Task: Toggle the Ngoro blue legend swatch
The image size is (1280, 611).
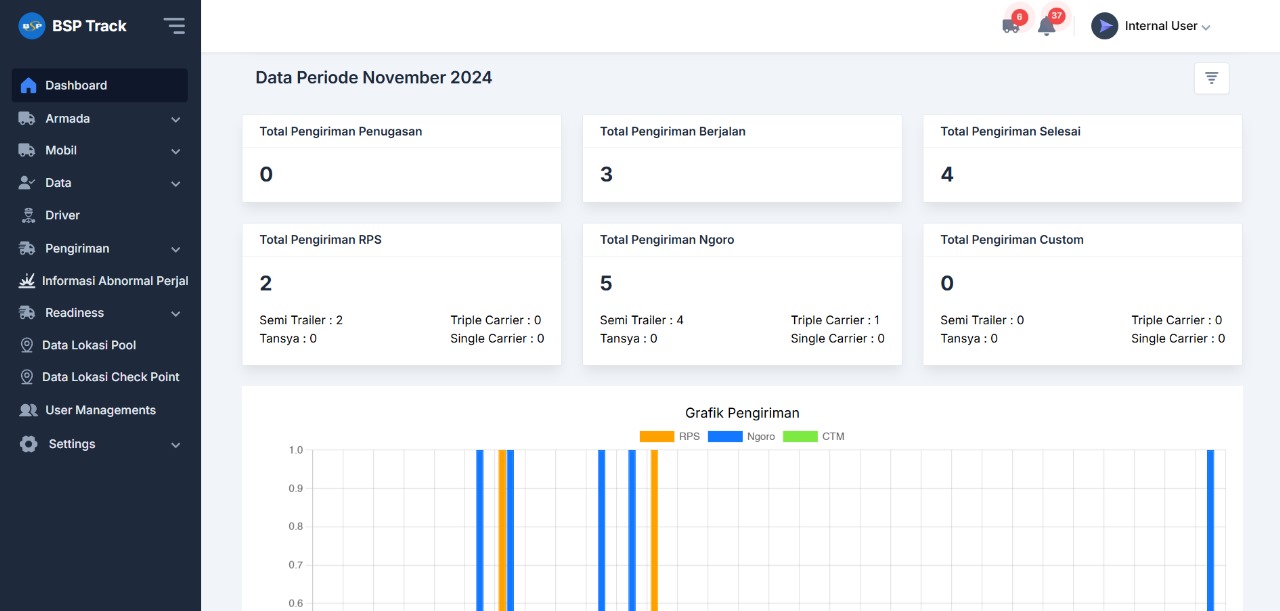Action: pos(725,436)
